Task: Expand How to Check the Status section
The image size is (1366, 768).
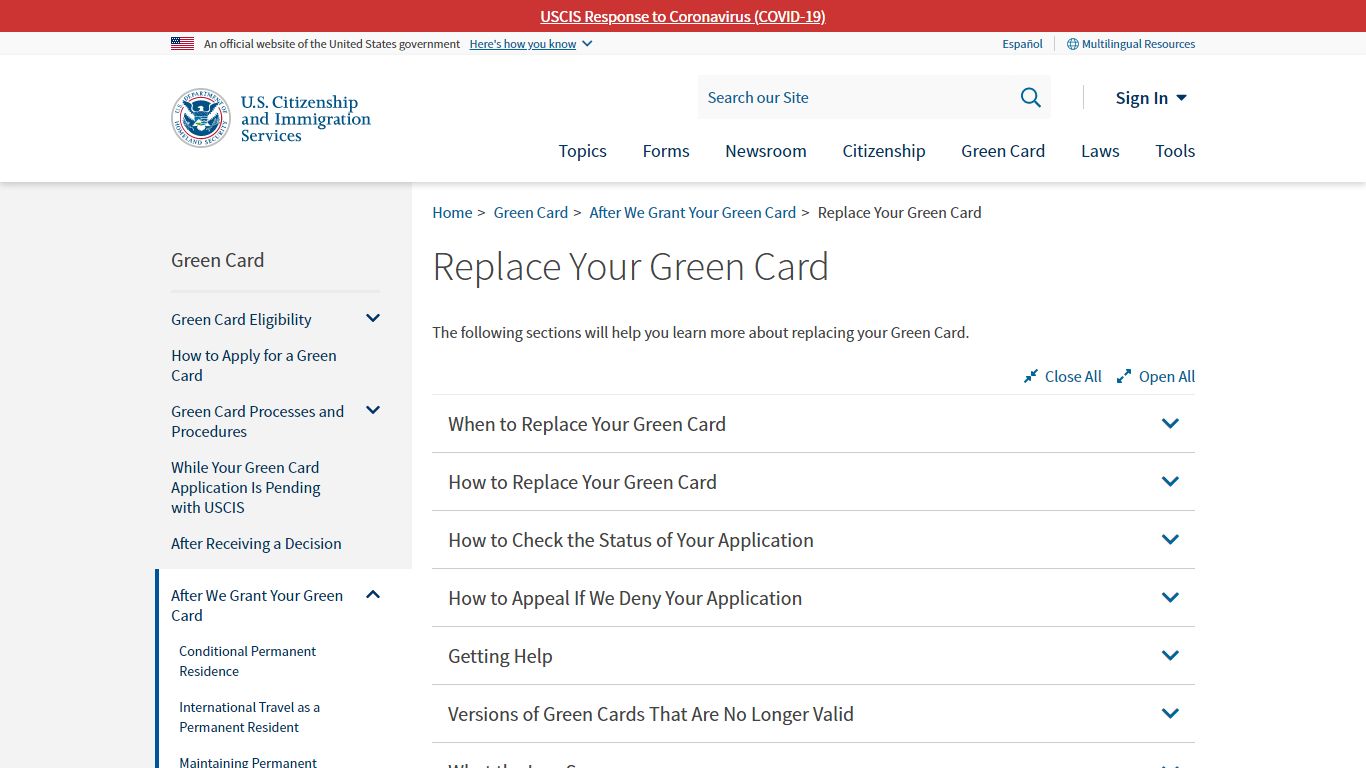Action: 813,540
